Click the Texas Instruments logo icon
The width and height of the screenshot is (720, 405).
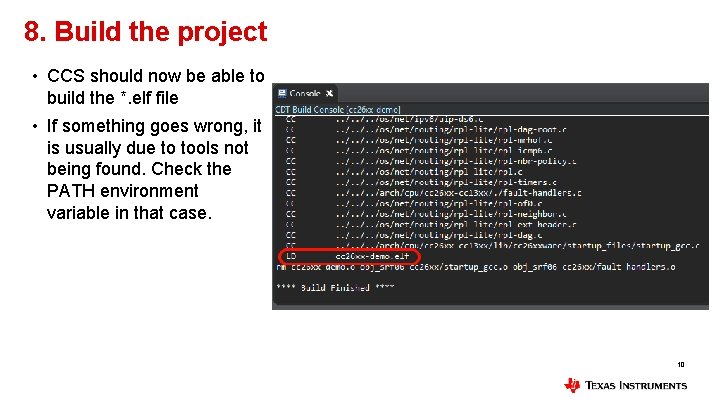572,385
